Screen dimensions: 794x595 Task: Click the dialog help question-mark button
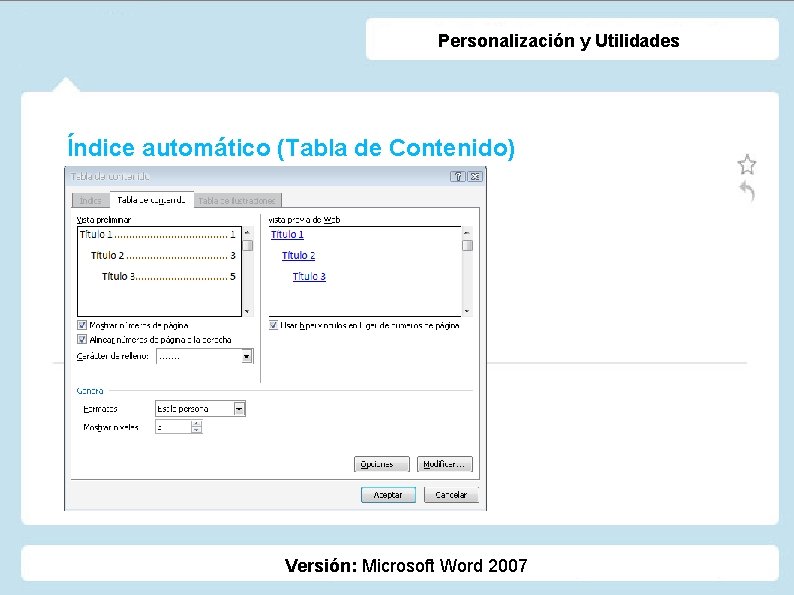click(x=457, y=176)
